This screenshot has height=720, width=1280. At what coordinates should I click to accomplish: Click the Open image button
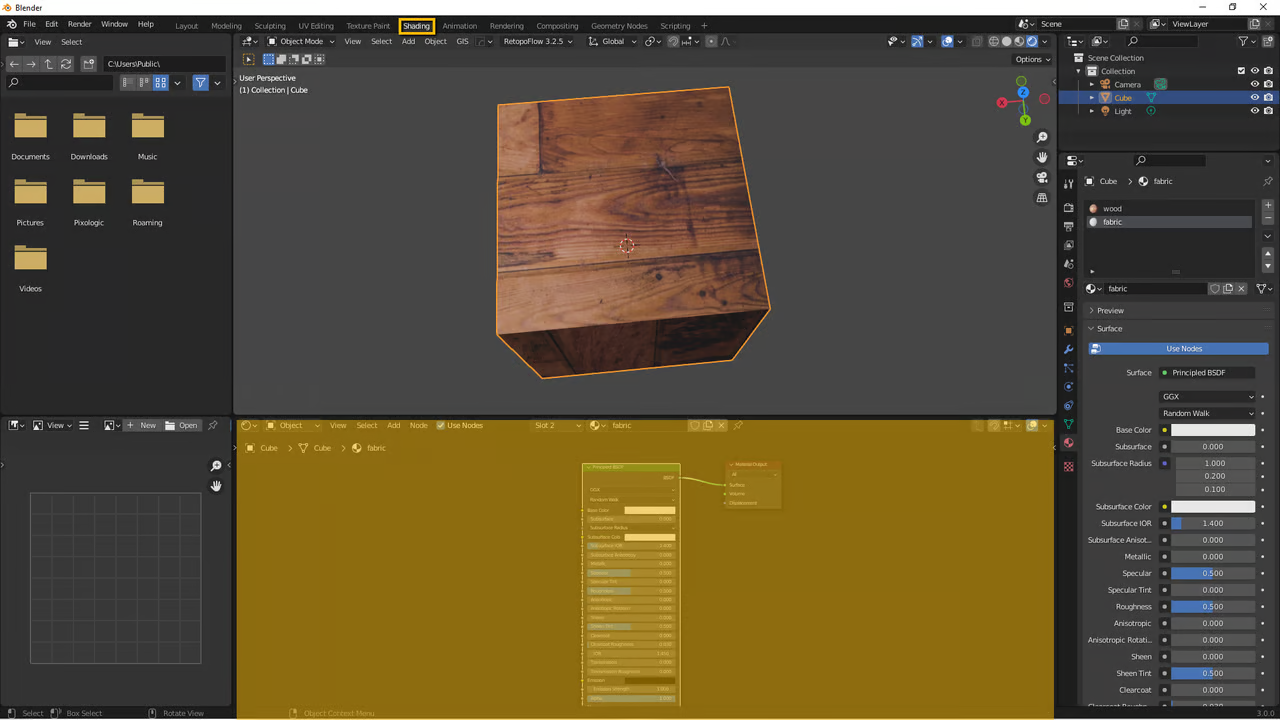click(x=182, y=426)
